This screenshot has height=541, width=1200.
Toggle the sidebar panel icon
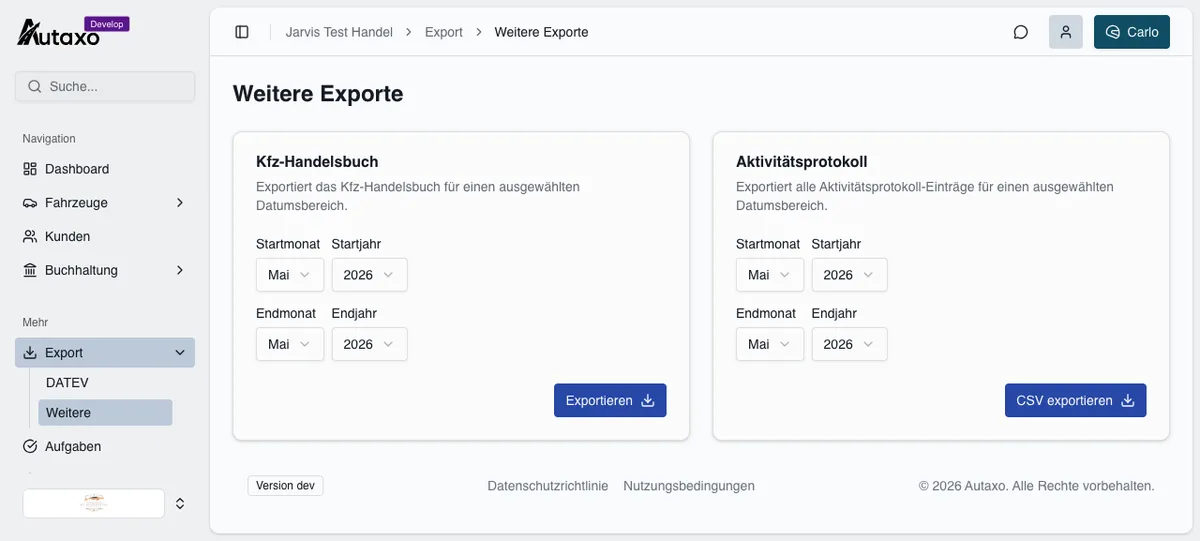coord(242,32)
